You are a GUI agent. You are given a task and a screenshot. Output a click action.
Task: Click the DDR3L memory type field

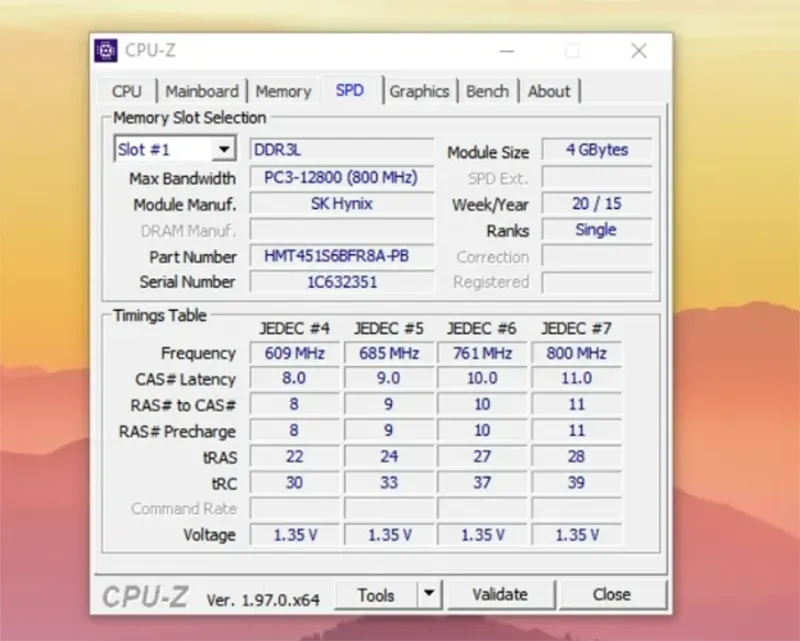(342, 150)
